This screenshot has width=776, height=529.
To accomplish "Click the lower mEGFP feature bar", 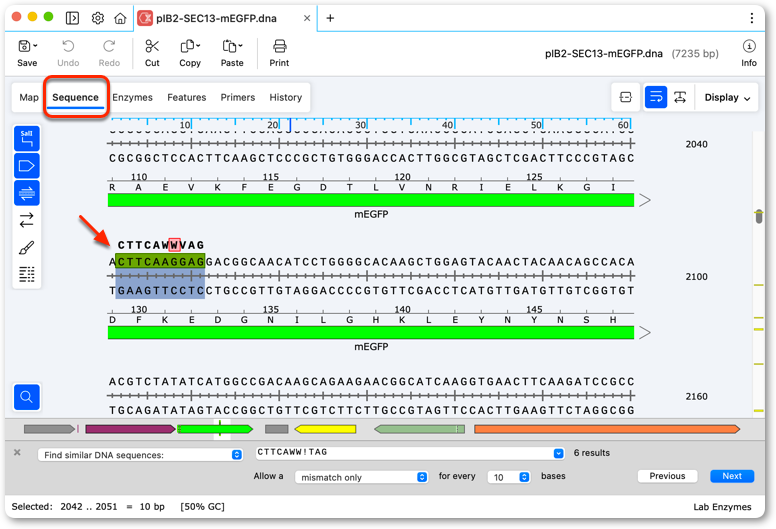I will click(371, 333).
